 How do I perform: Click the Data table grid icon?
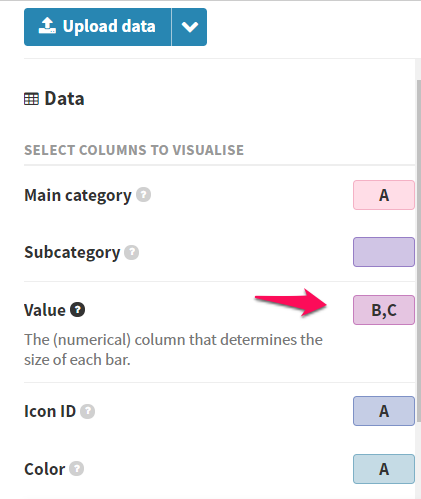point(31,99)
